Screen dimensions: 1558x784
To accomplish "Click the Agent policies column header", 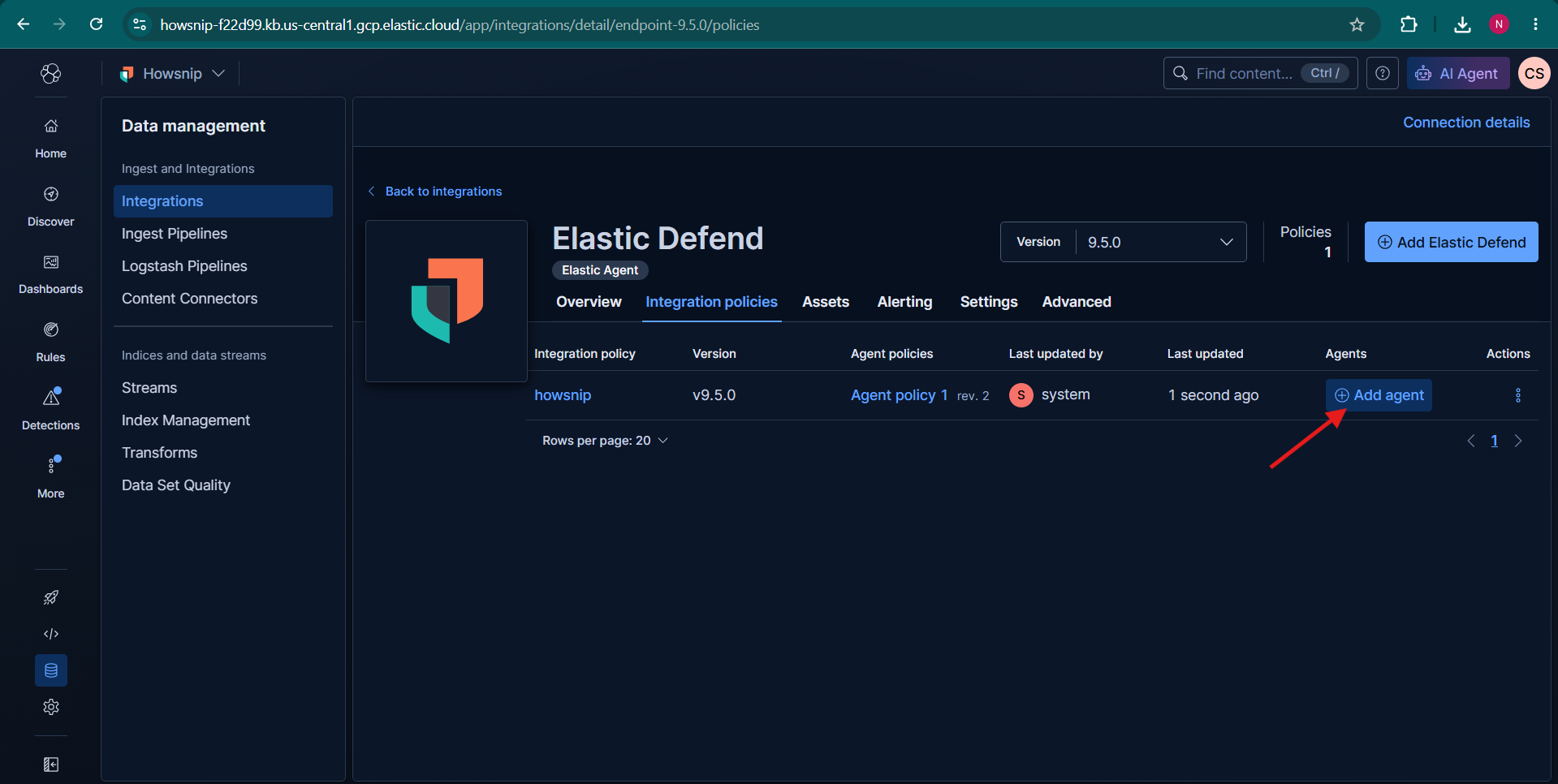I will [891, 354].
